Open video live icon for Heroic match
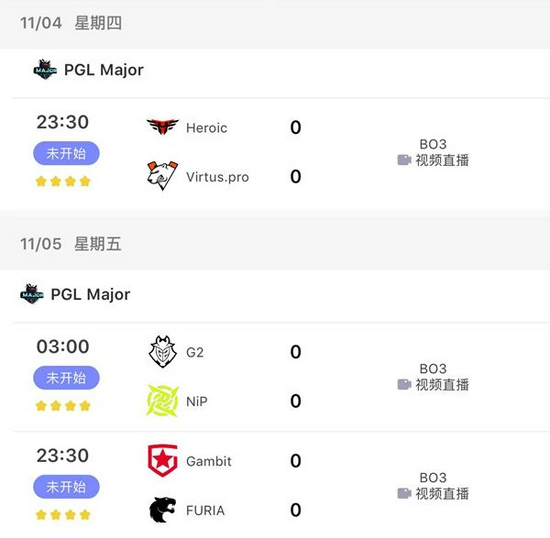 [x=404, y=160]
